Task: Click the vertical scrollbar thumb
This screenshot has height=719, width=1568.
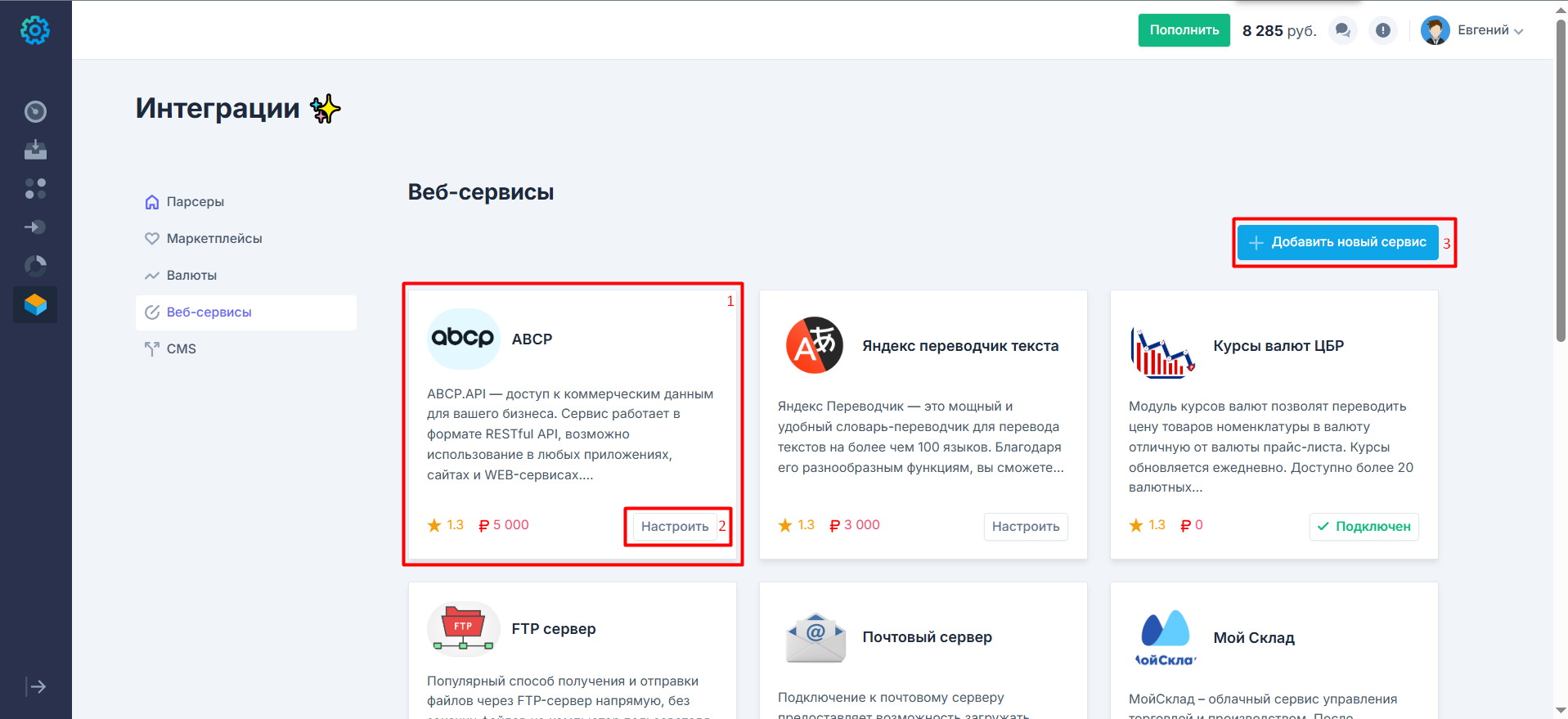Action: (x=1561, y=180)
